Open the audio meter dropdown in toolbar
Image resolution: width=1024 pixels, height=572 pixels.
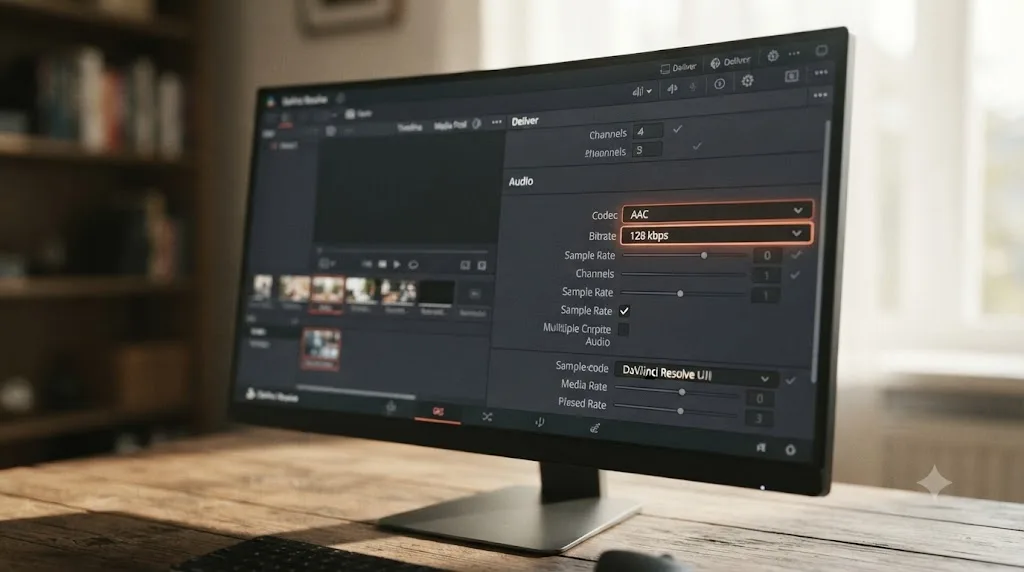point(642,91)
